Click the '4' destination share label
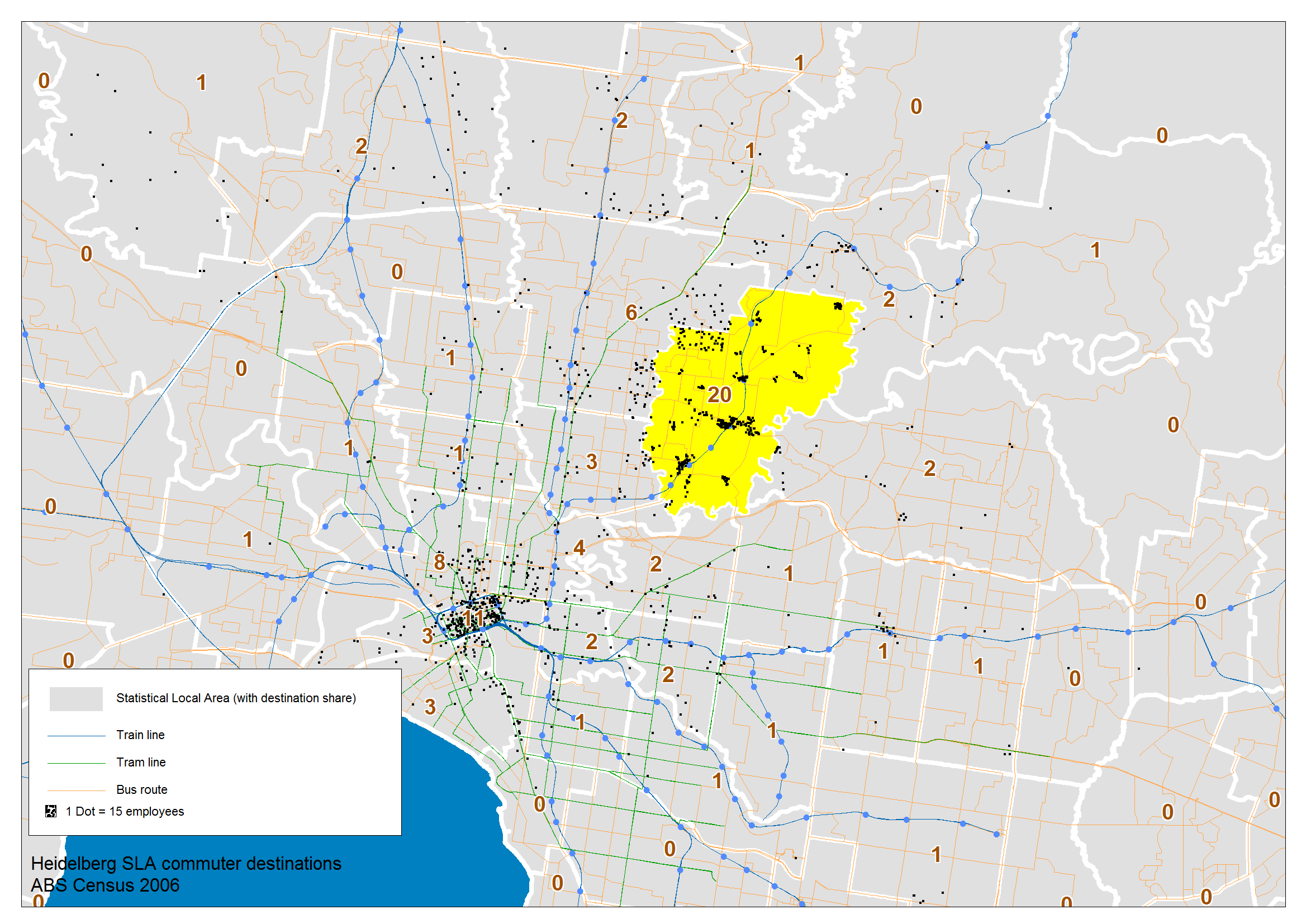The width and height of the screenshot is (1306, 924). click(580, 547)
